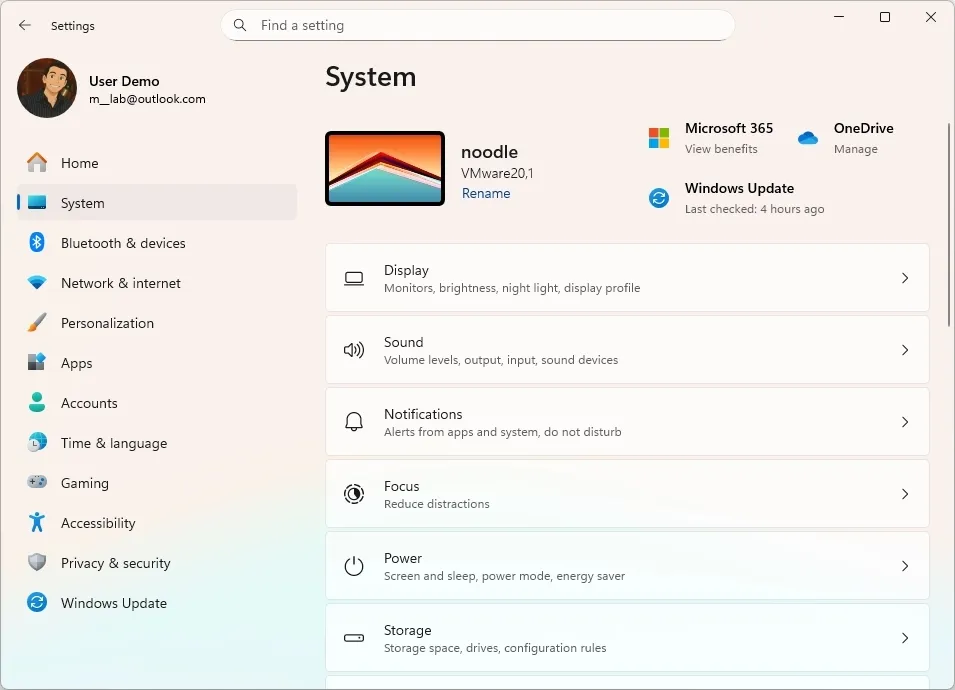Expand the Sound settings chevron
Screen dimensions: 955x690
pos(904,350)
